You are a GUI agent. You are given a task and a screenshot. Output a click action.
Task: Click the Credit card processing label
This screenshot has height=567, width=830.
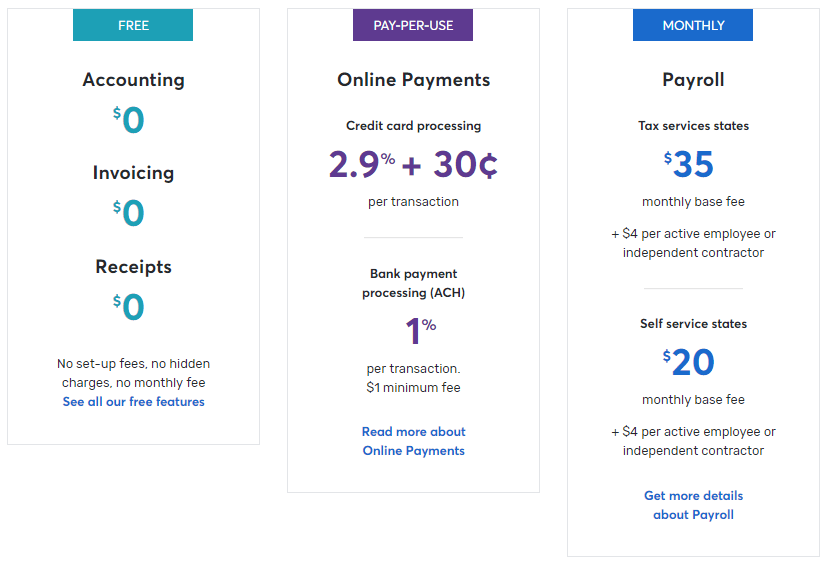413,126
